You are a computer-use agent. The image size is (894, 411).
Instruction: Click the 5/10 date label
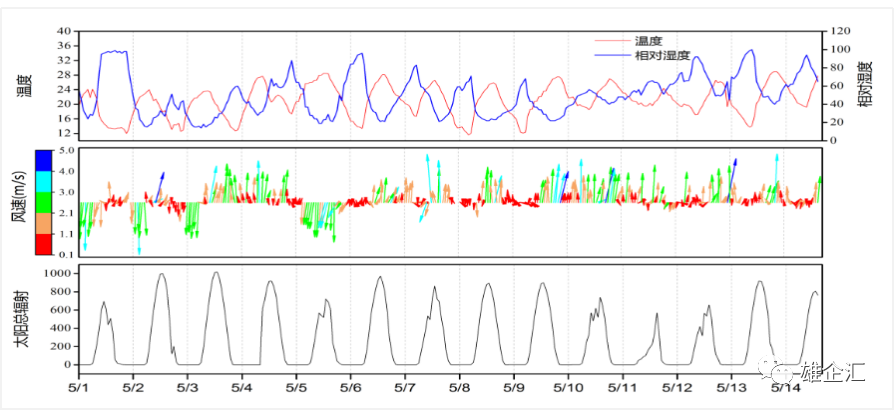568,386
